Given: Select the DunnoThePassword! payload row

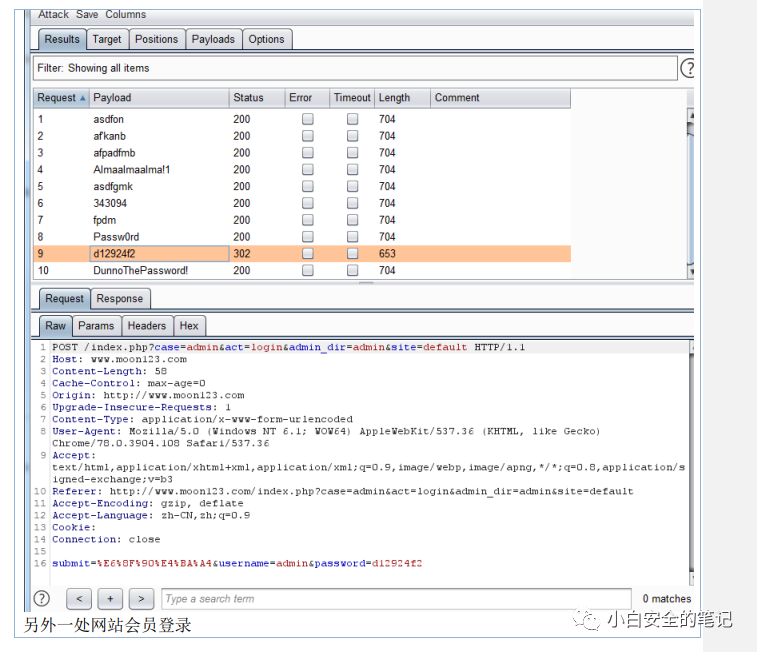Looking at the screenshot, I should [302, 270].
